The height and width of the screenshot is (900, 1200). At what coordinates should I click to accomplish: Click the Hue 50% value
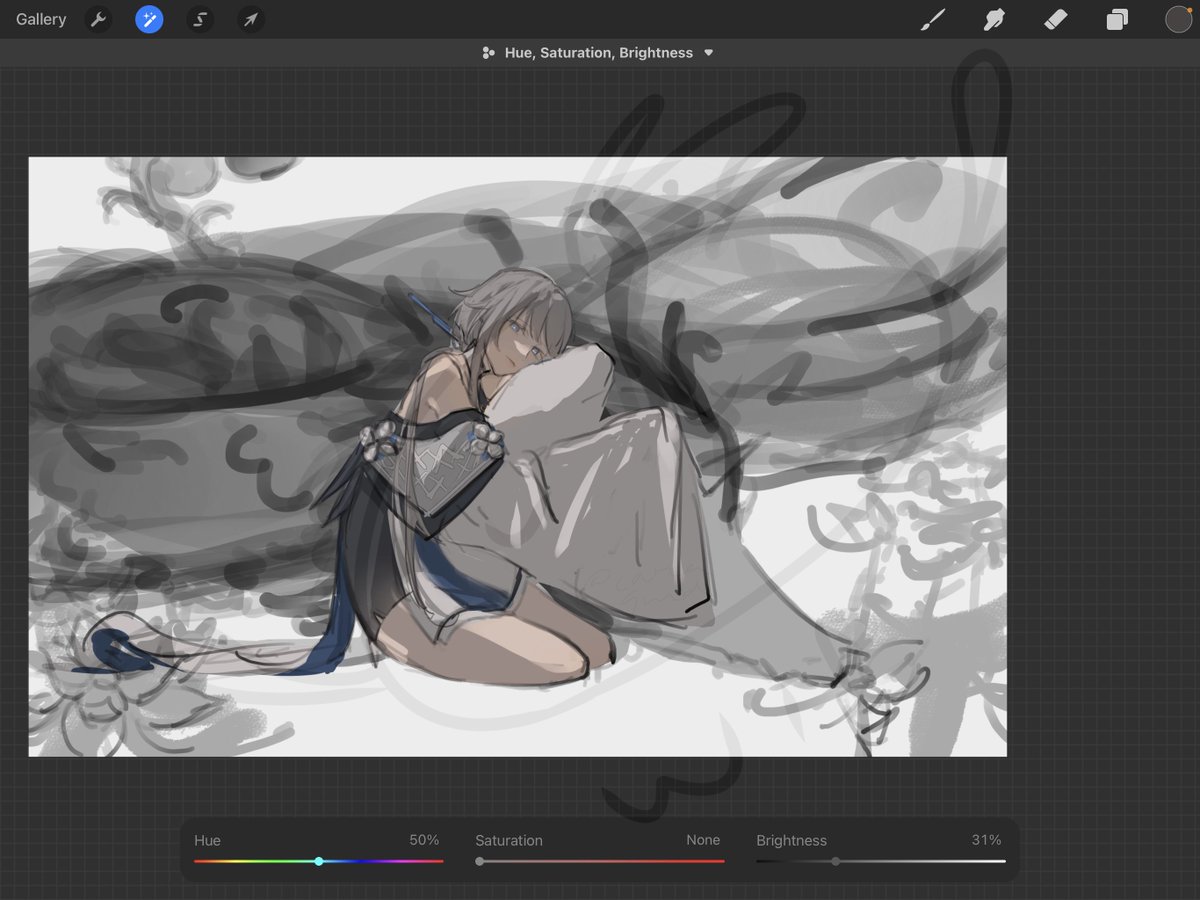tap(424, 840)
